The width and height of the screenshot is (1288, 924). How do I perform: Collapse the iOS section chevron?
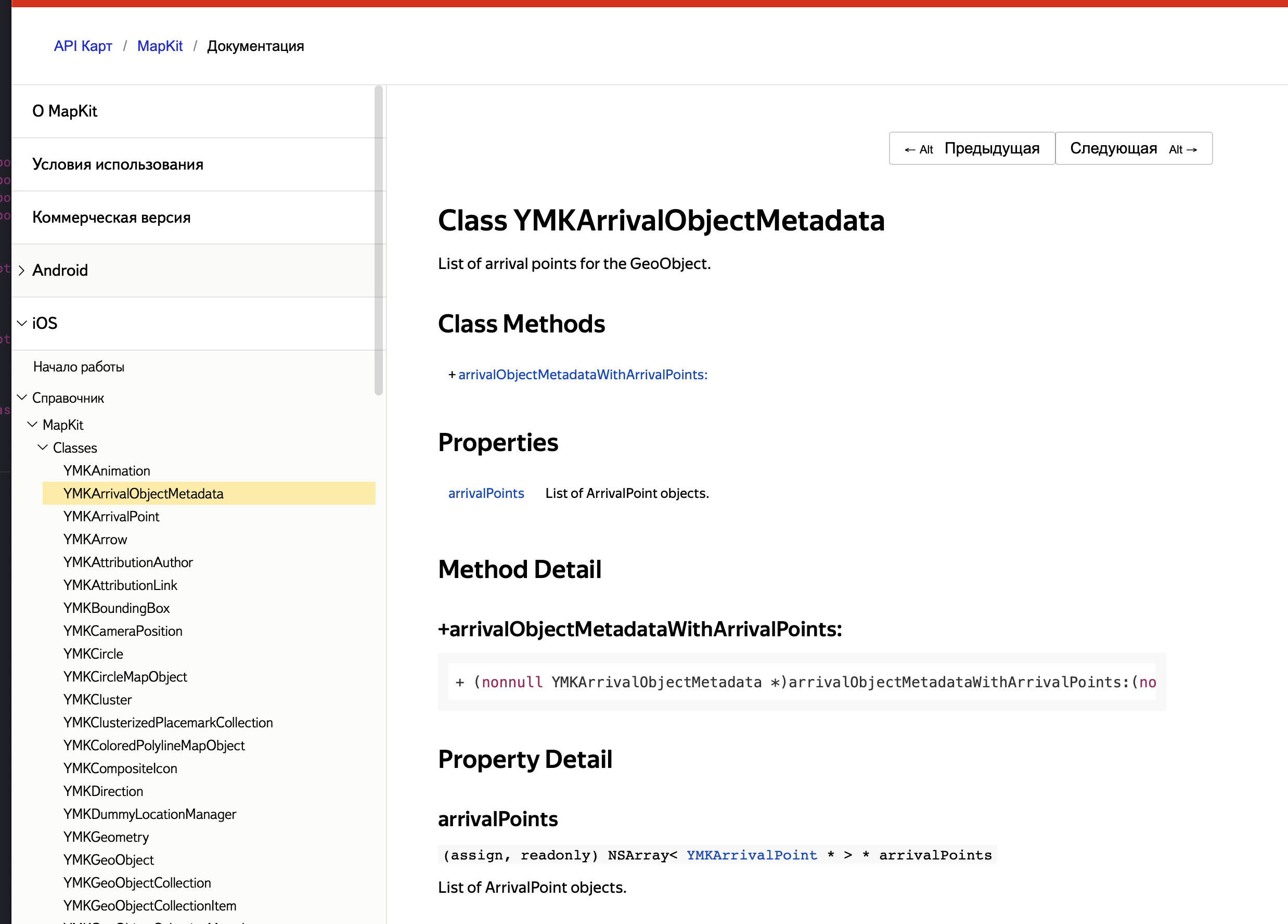(21, 323)
